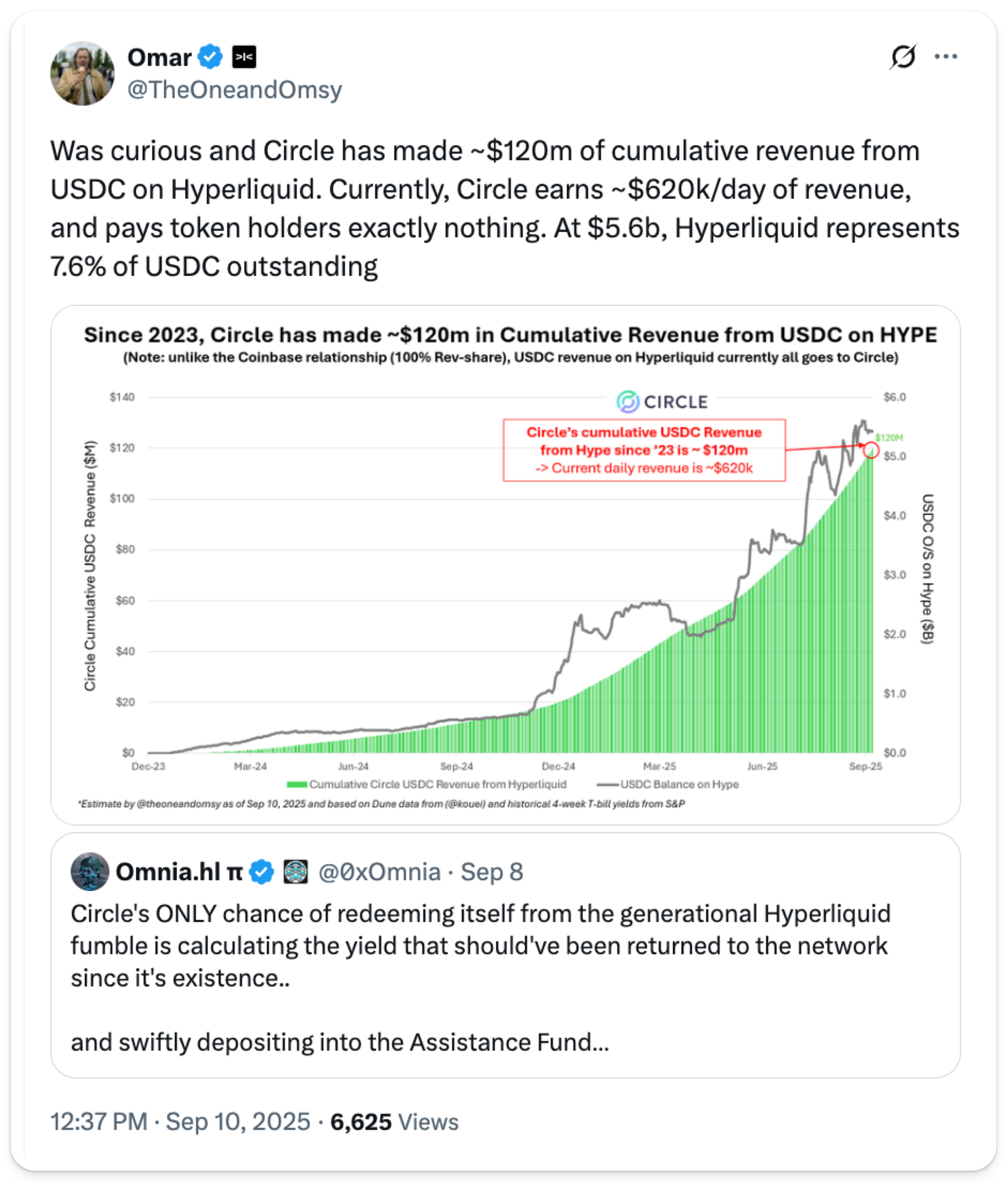Click the 12:37 PM Sep 10, 2025 timestamp
The width and height of the screenshot is (1008, 1183).
(x=180, y=1122)
